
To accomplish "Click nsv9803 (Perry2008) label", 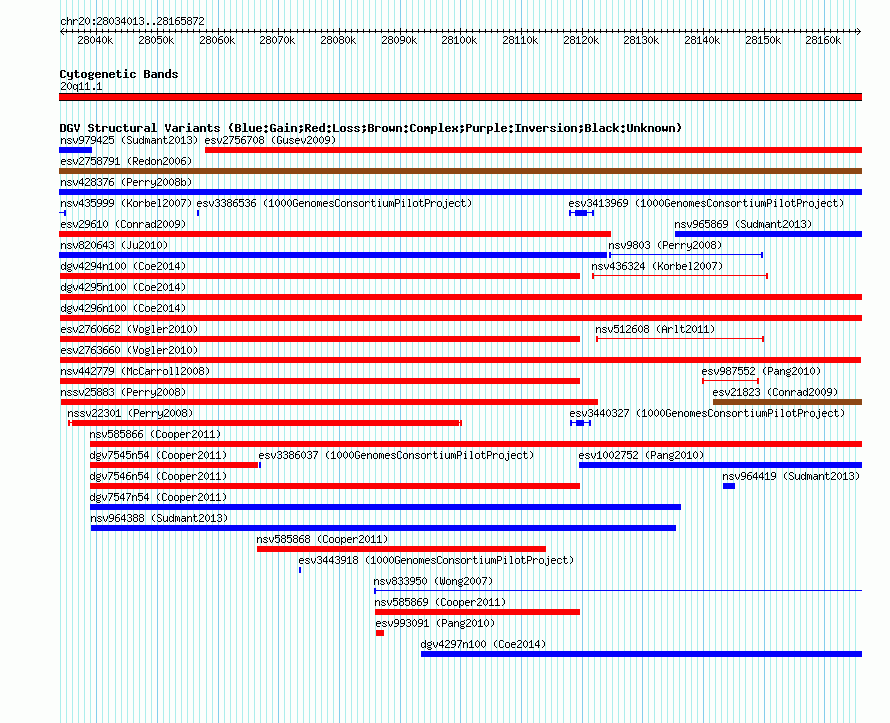I will (665, 245).
